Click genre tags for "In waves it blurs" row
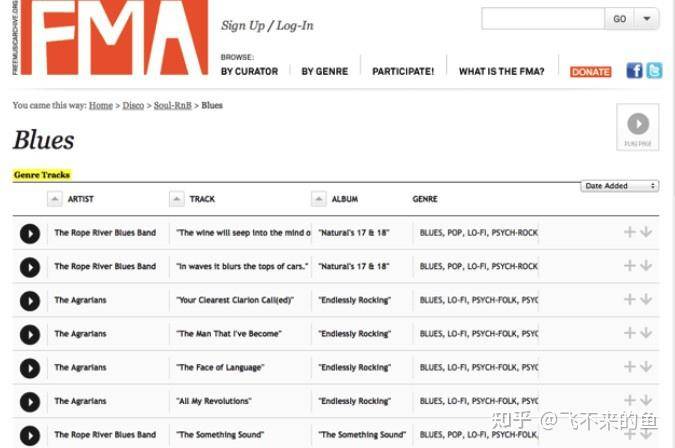The image size is (675, 448). [479, 266]
